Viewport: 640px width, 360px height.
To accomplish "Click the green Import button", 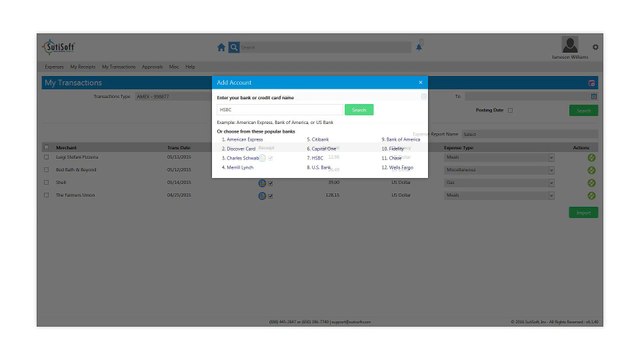I will 583,213.
